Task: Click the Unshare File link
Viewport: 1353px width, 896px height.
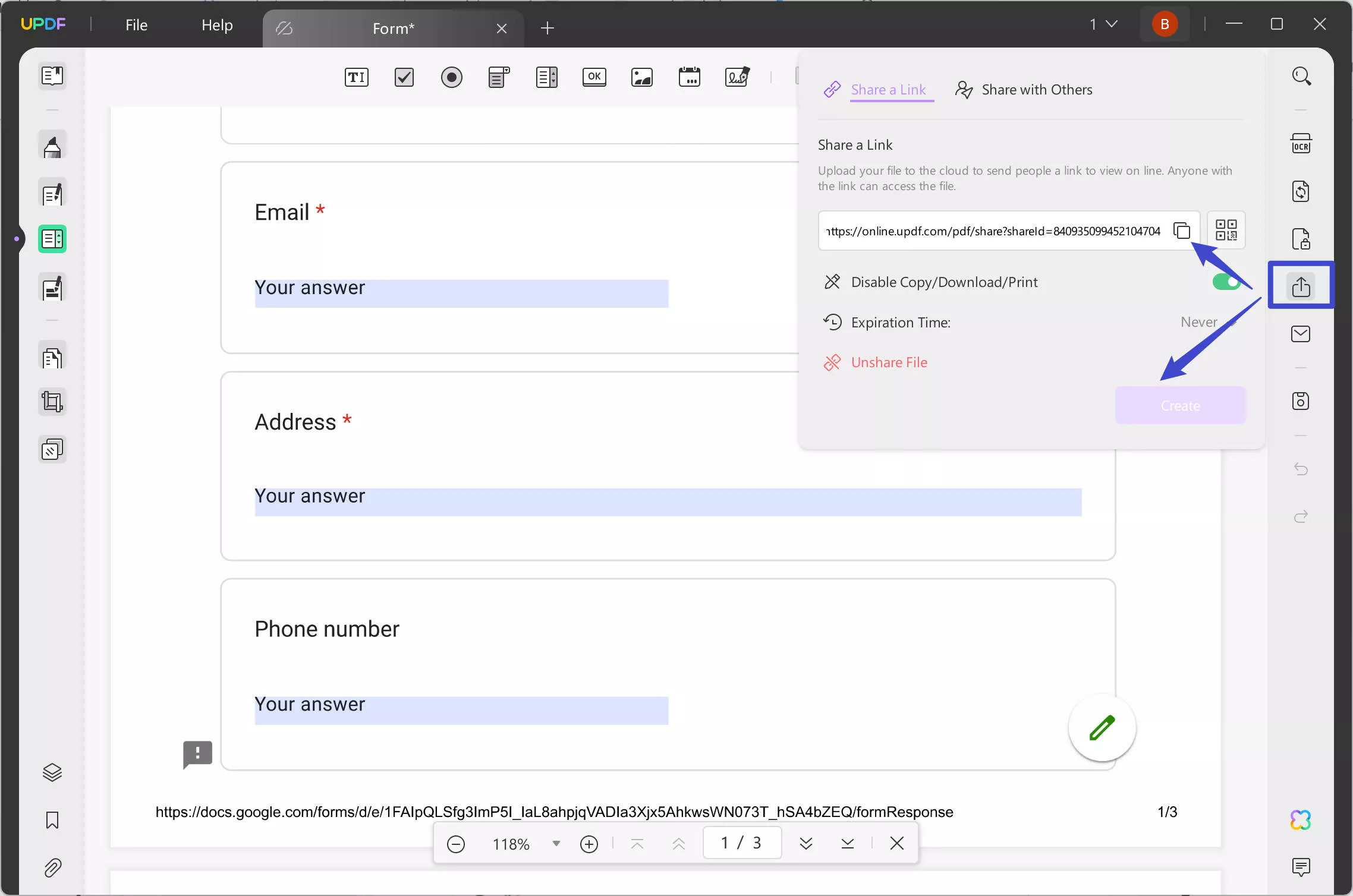Action: click(875, 362)
